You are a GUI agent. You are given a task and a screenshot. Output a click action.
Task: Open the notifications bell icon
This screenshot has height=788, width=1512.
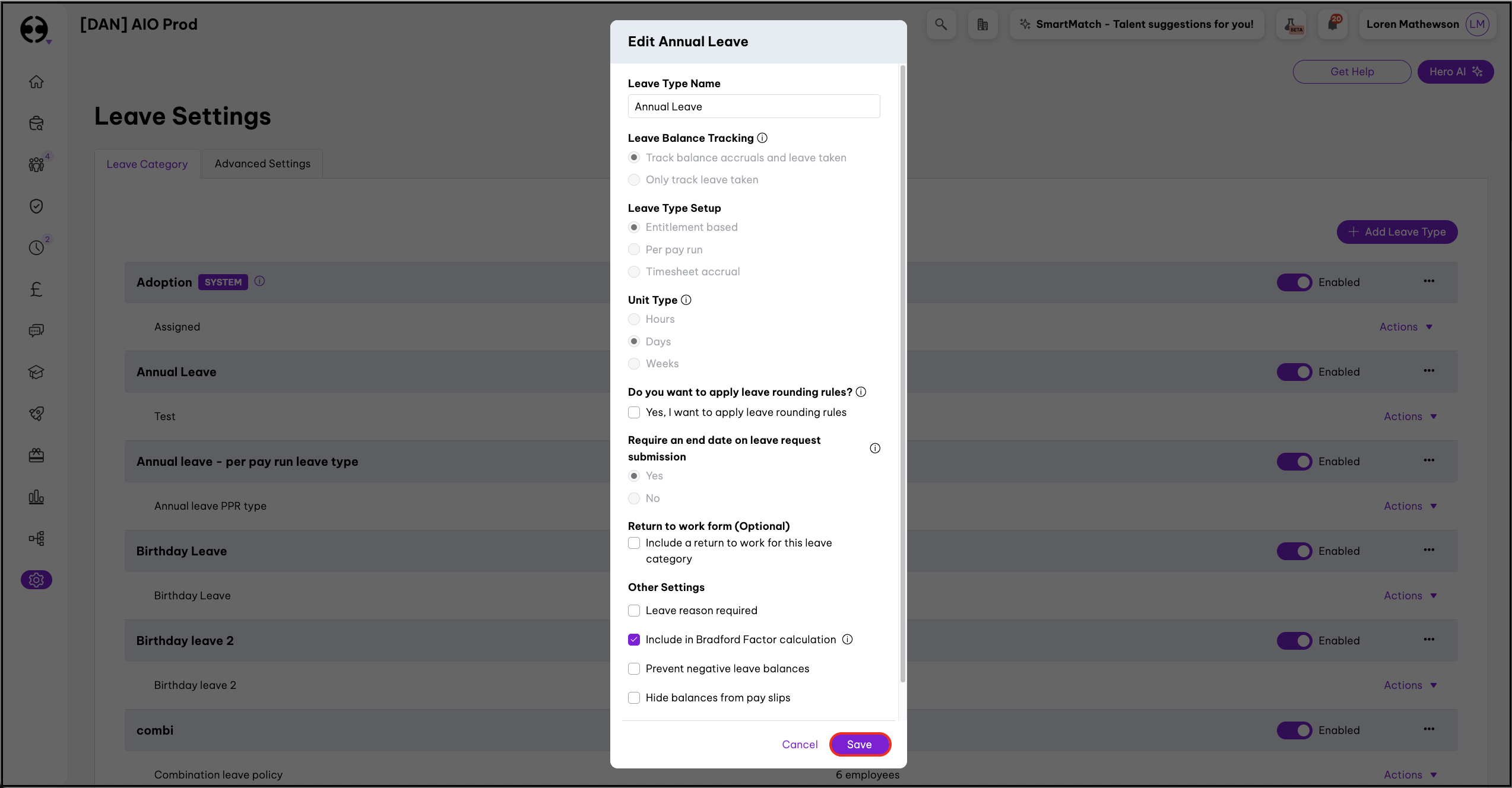1333,24
